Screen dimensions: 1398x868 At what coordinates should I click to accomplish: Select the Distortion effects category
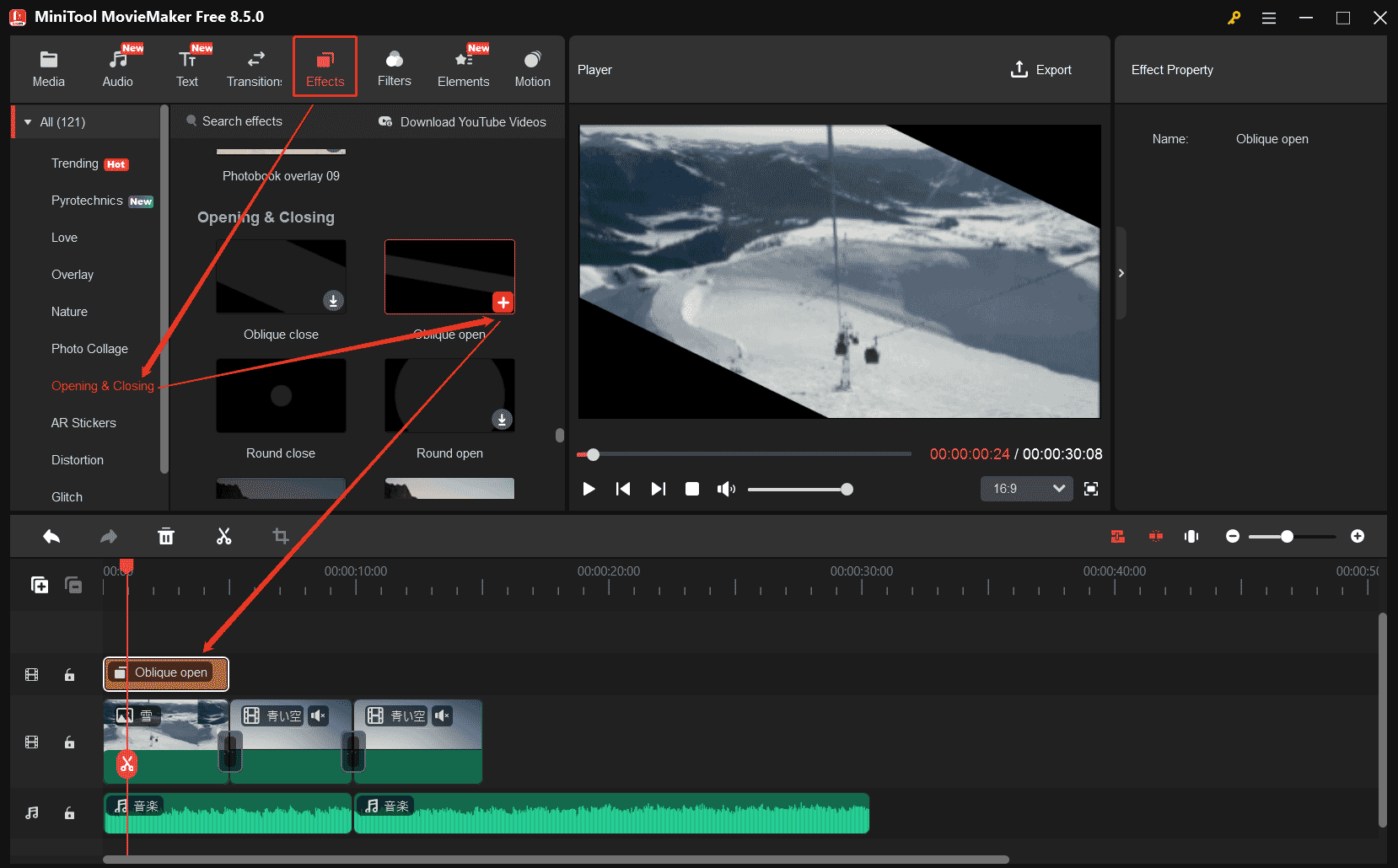[77, 459]
